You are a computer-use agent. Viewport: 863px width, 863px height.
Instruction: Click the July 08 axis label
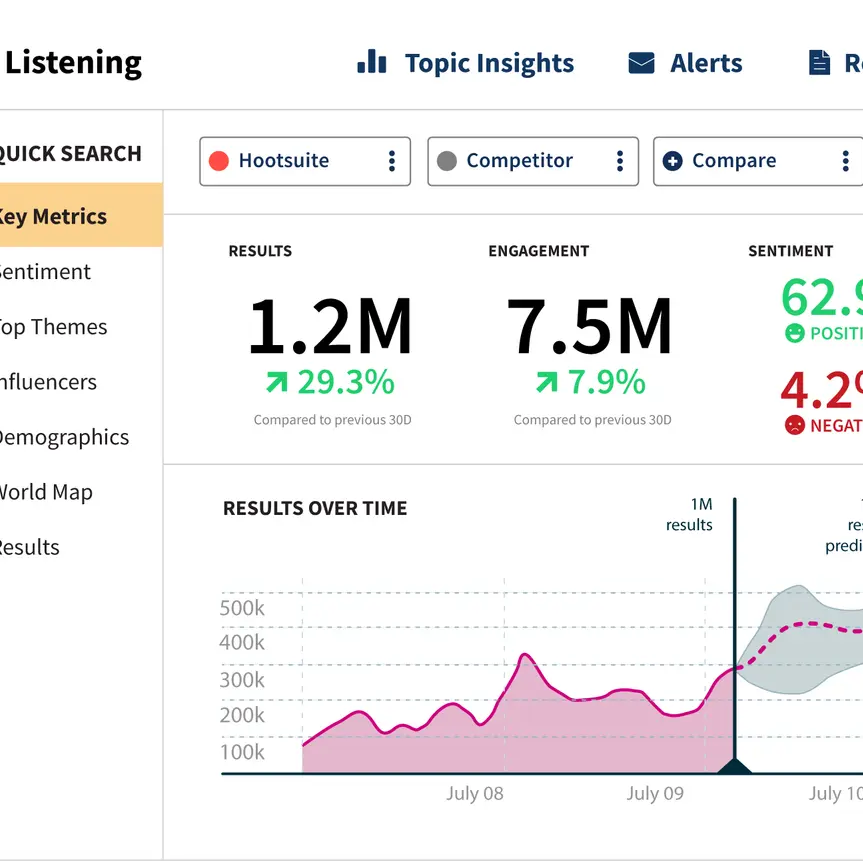coord(474,793)
